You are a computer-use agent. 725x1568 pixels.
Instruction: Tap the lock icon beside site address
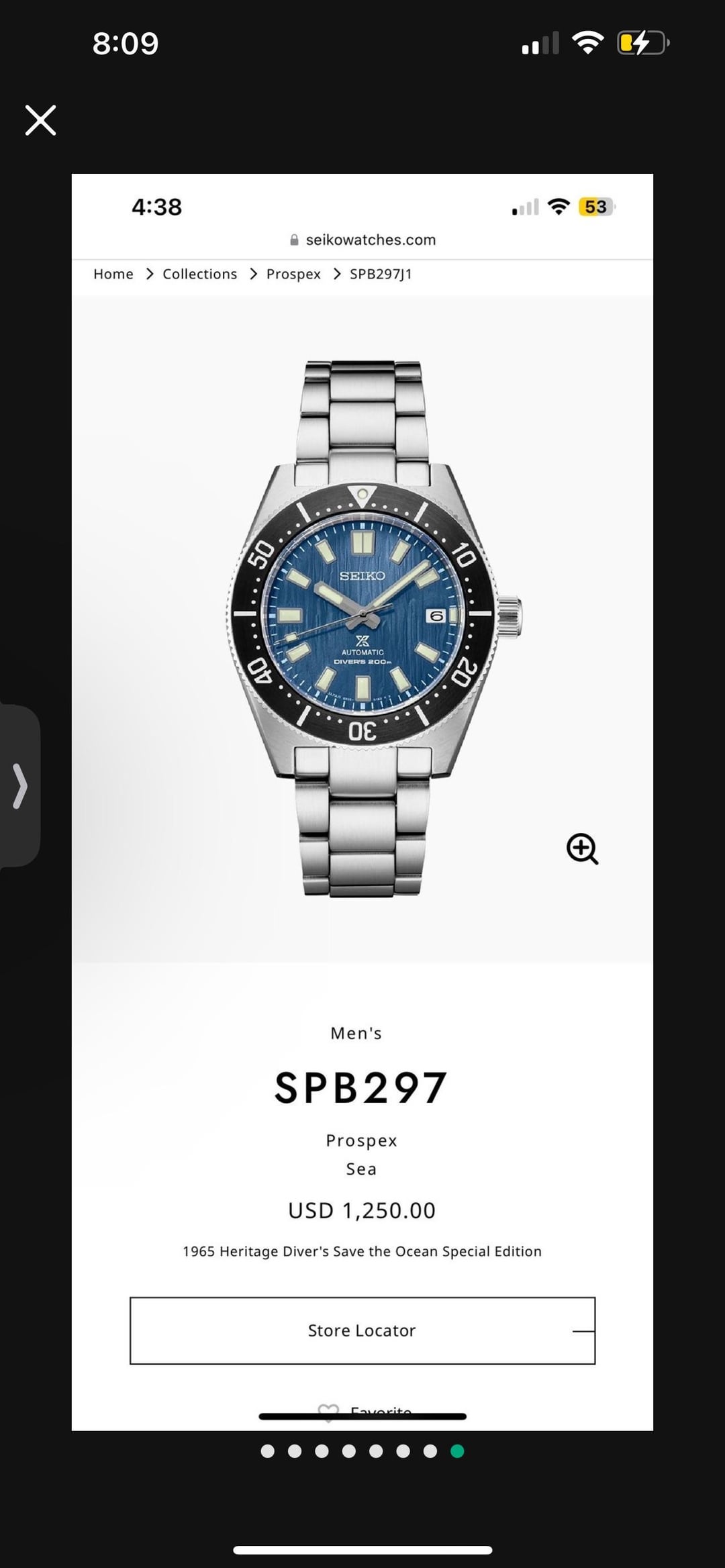tap(294, 240)
